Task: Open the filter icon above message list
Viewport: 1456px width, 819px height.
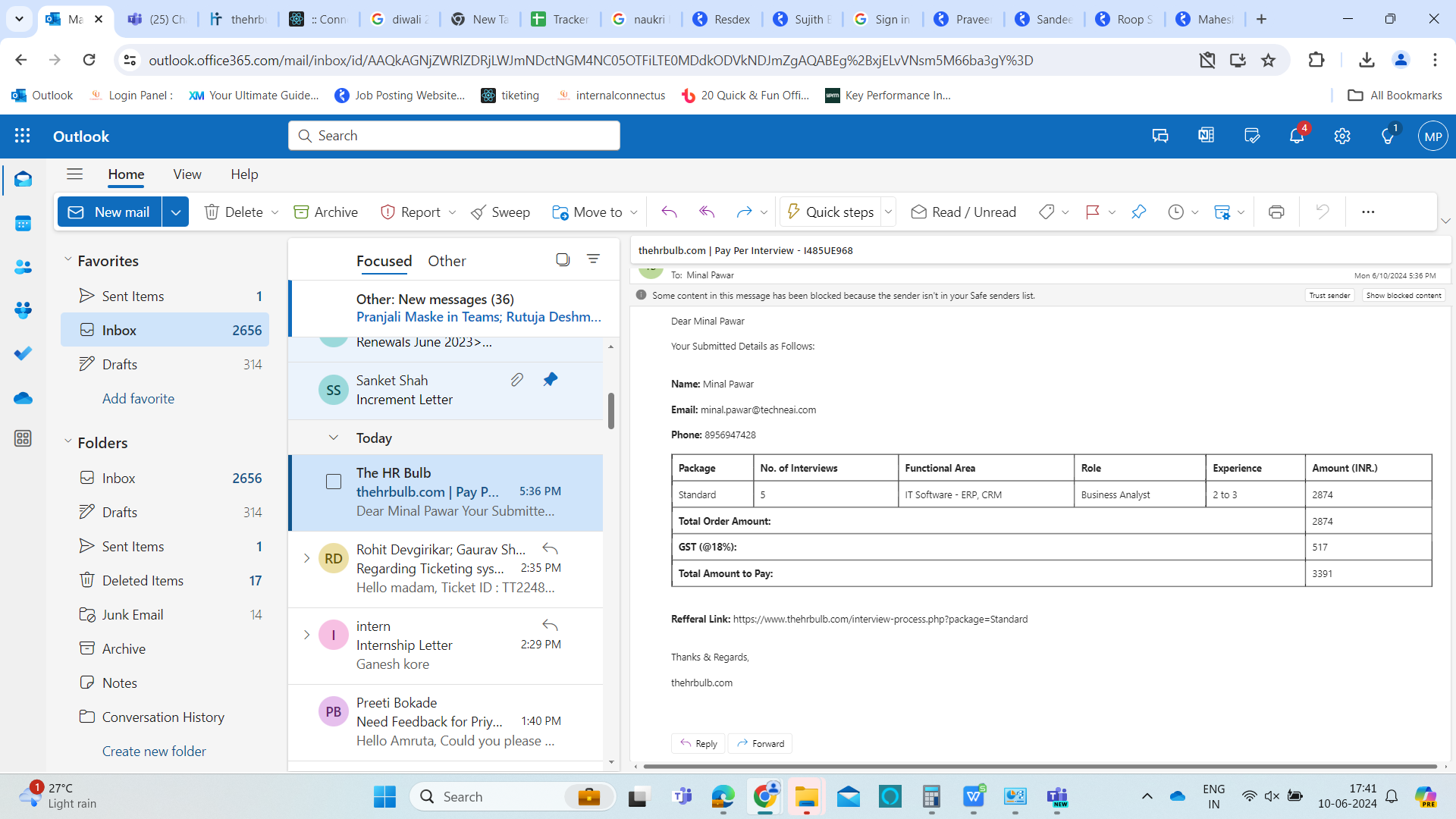Action: click(593, 259)
